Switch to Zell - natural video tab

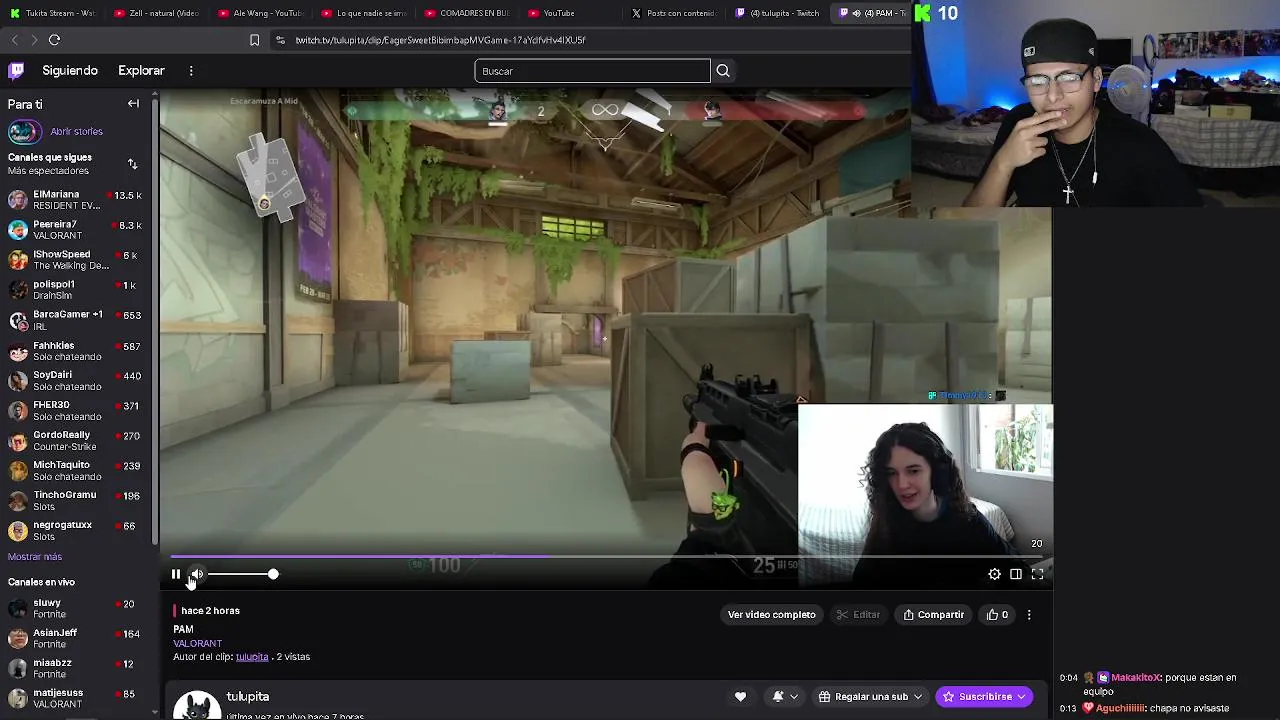pos(157,13)
